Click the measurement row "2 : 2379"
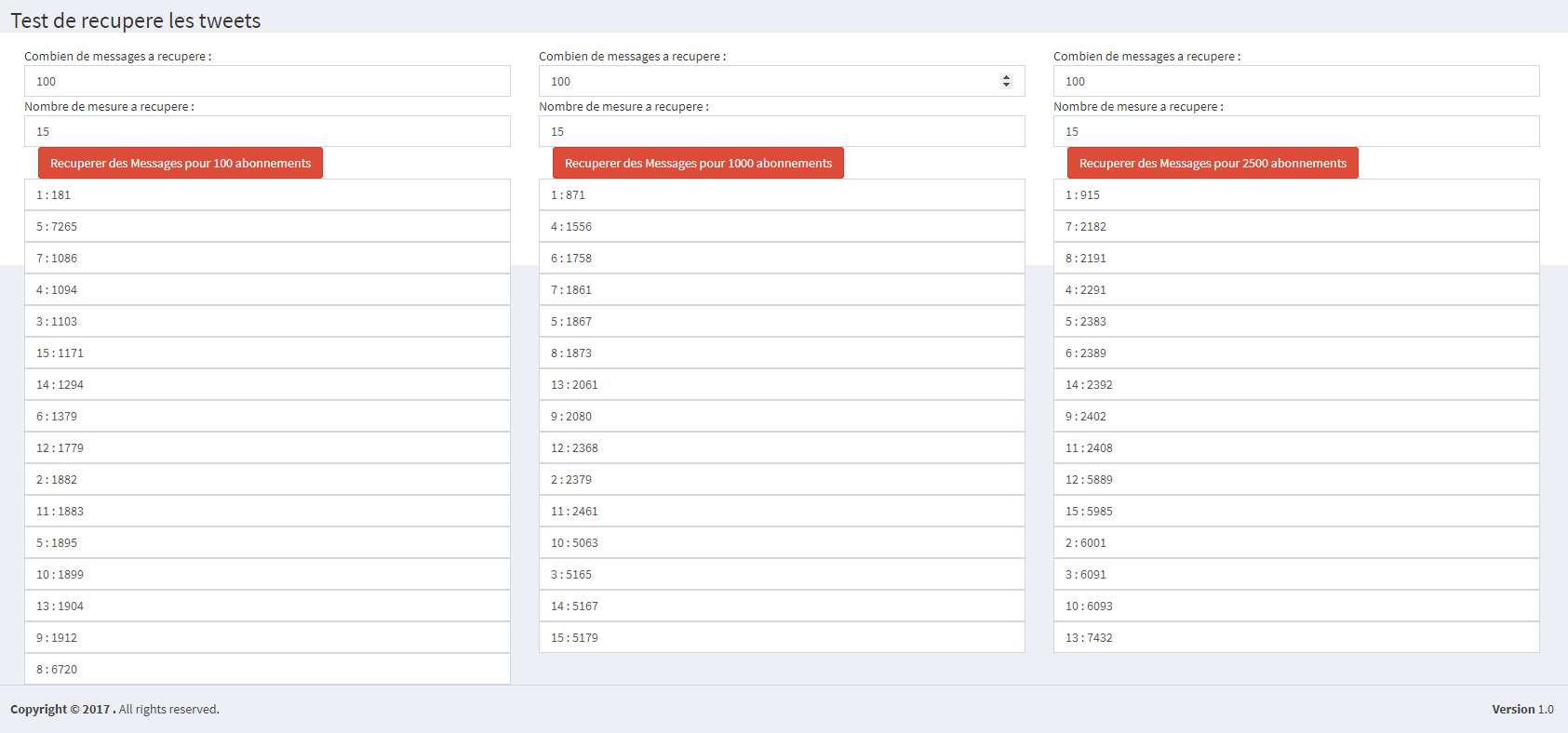1568x733 pixels. click(782, 479)
